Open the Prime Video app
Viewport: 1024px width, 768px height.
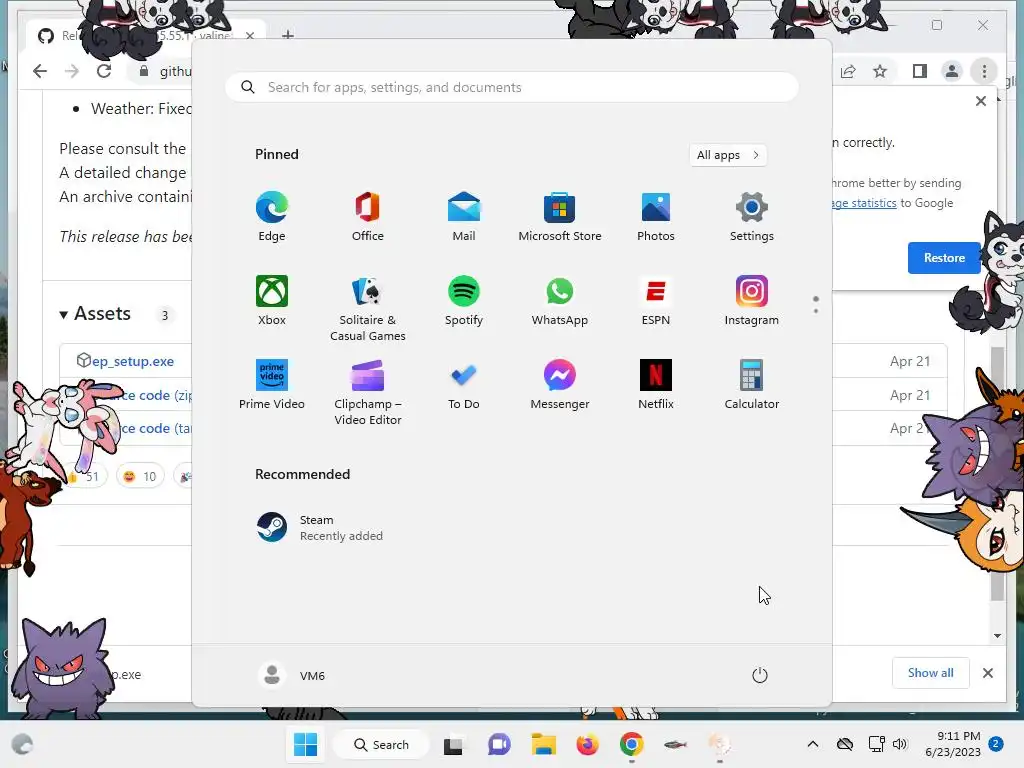(272, 385)
